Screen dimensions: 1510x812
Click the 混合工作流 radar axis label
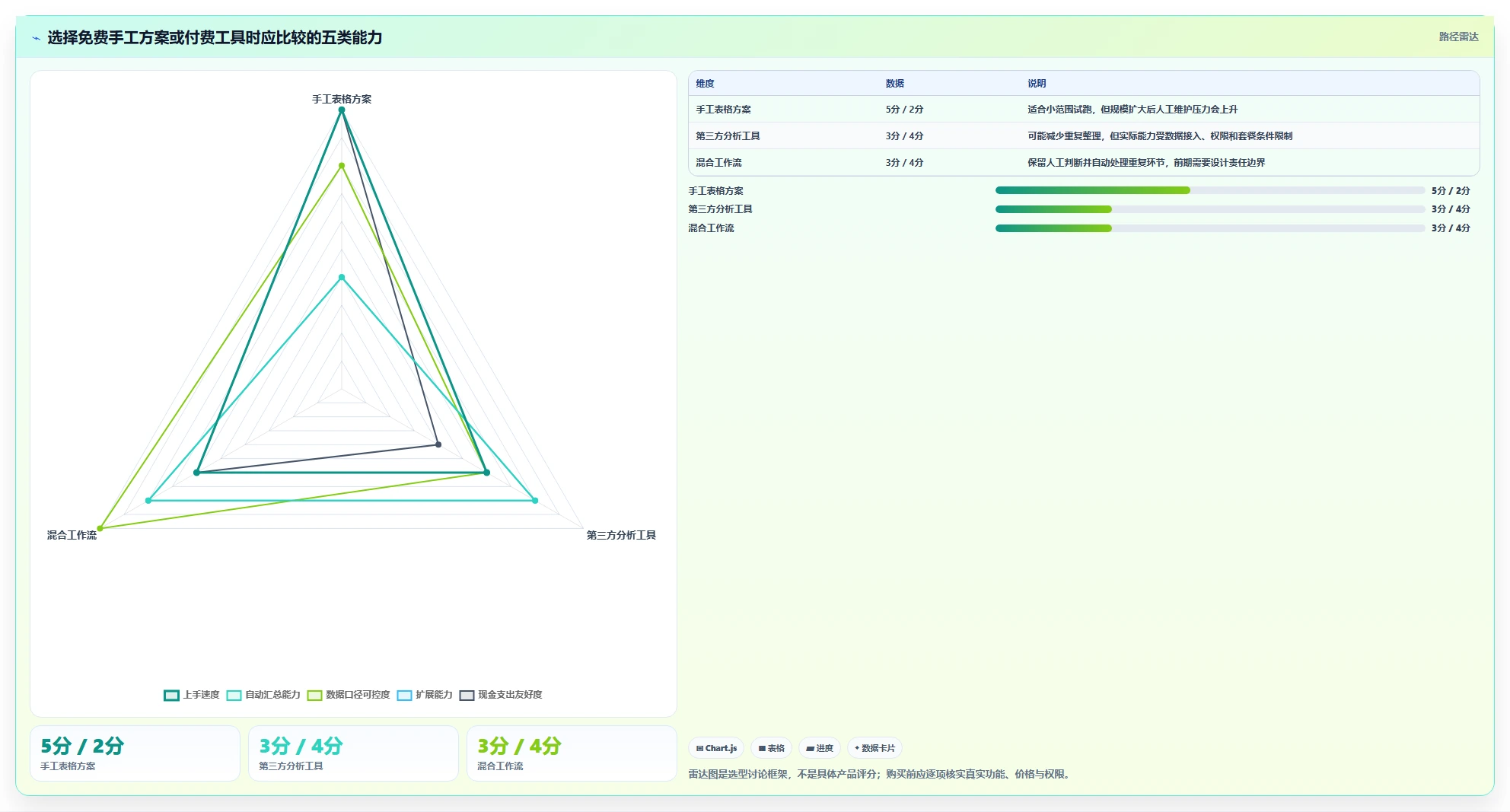pos(72,535)
